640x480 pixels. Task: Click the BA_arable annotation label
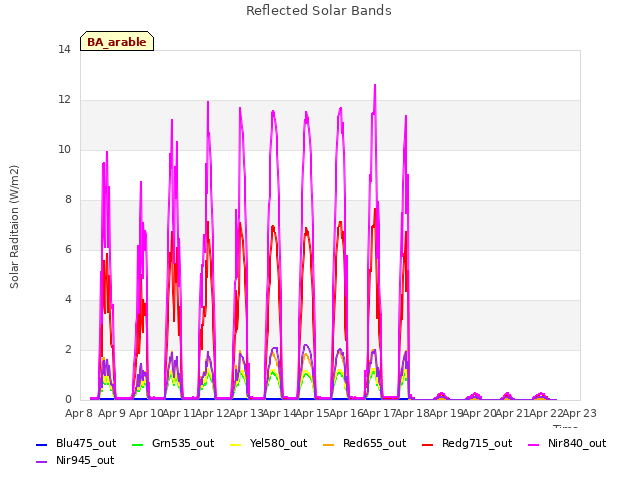(117, 42)
